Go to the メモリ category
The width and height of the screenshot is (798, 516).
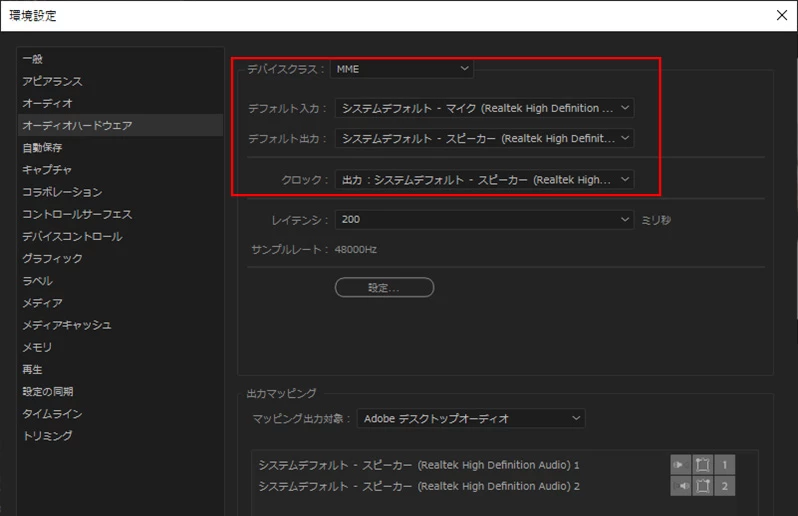[x=120, y=347]
